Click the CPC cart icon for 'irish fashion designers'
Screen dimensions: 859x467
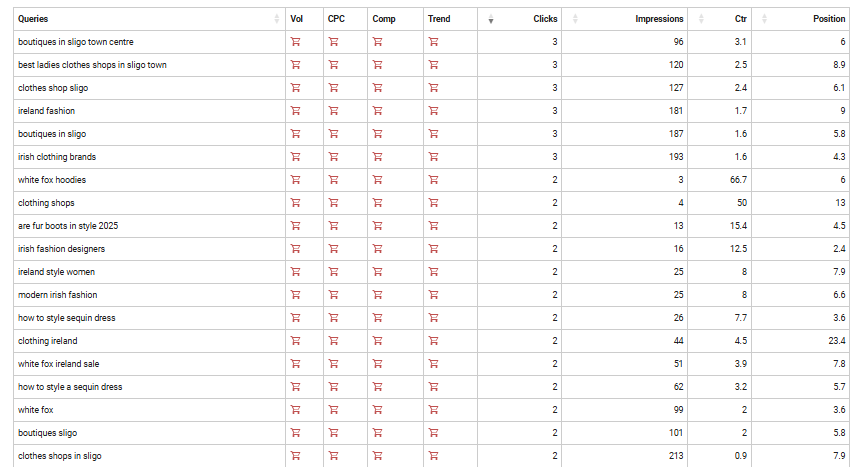click(x=333, y=249)
